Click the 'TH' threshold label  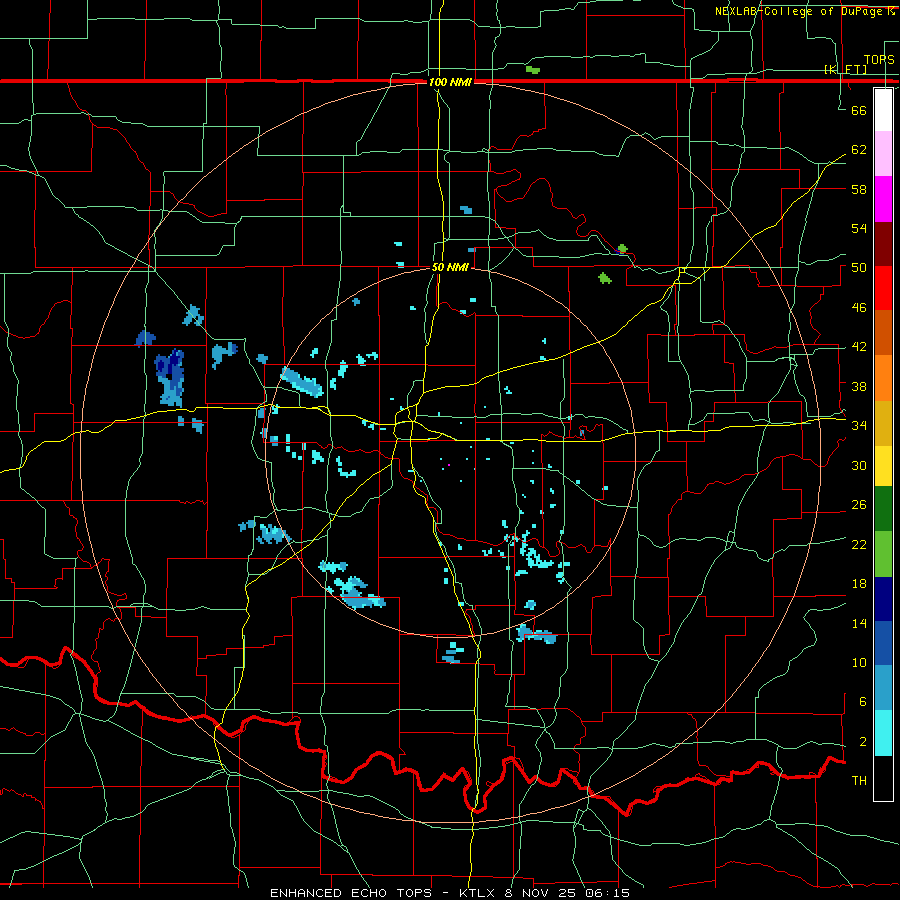(859, 780)
